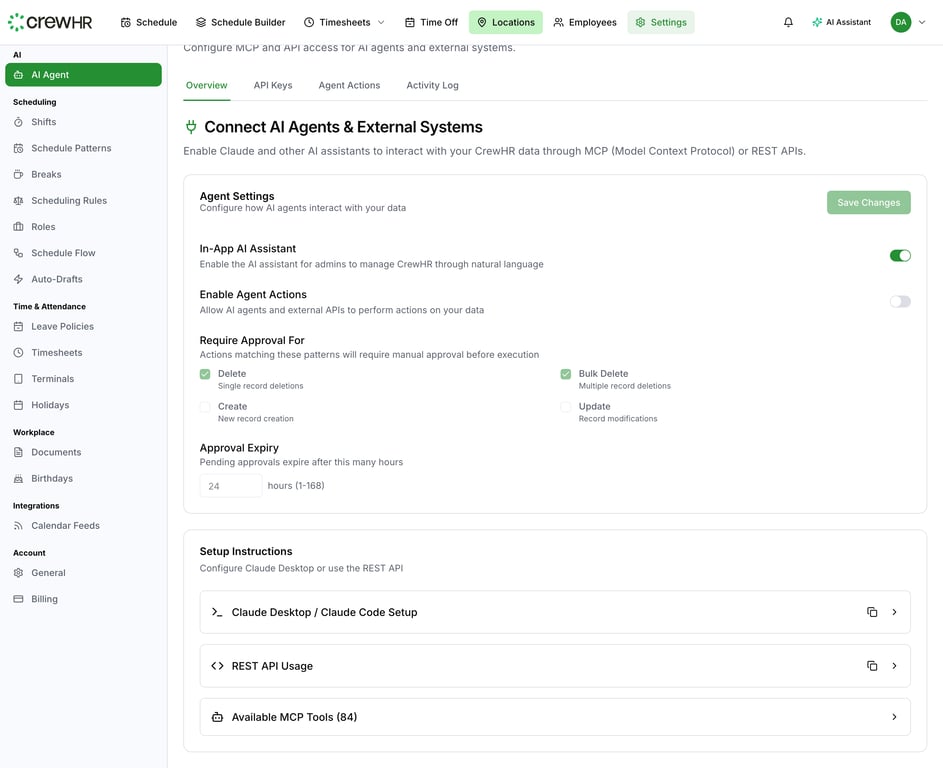The width and height of the screenshot is (943, 768).
Task: Enable the Agent Actions toggle
Action: pos(899,300)
